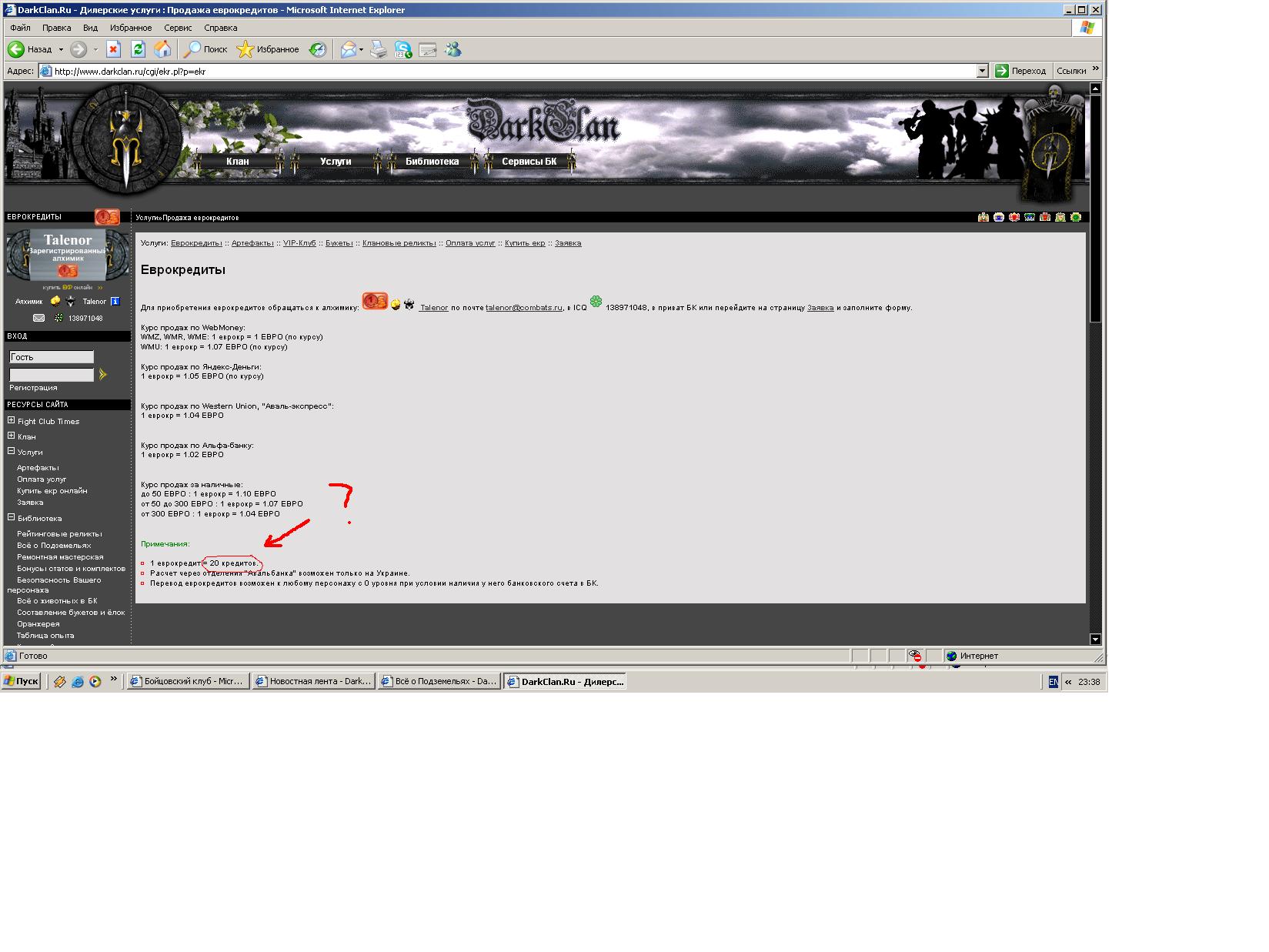1269x952 pixels.
Task: Click Услуги in the site navigation banner
Action: pyautogui.click(x=336, y=162)
